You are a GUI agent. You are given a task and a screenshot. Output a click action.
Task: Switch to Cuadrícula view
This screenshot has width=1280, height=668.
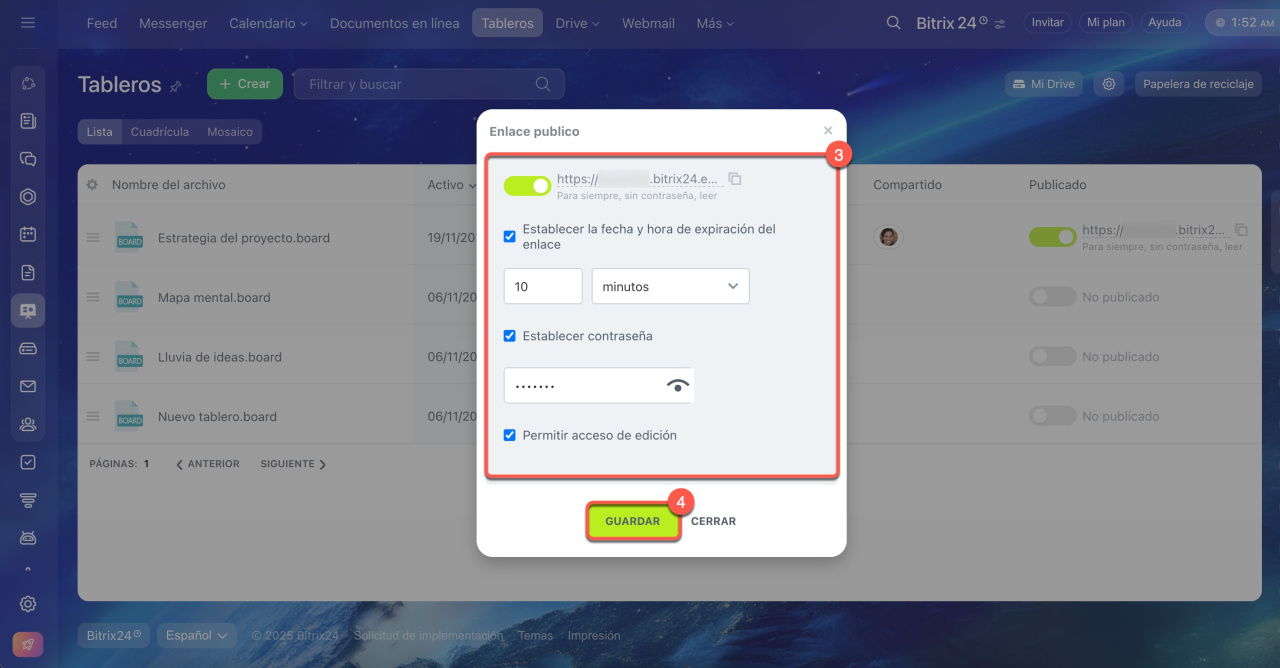[x=160, y=132]
